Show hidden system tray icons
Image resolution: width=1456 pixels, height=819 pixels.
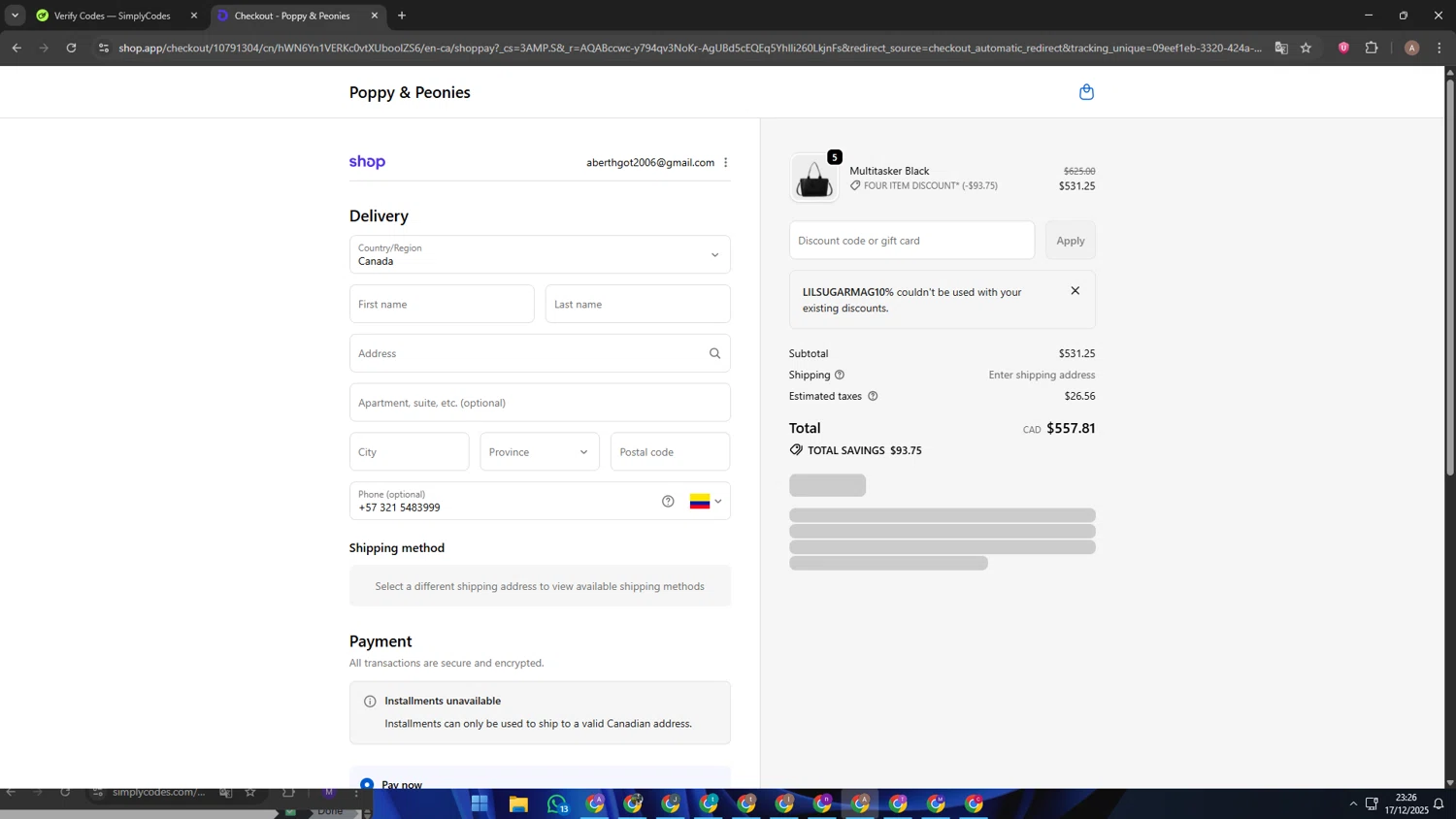click(x=1353, y=803)
